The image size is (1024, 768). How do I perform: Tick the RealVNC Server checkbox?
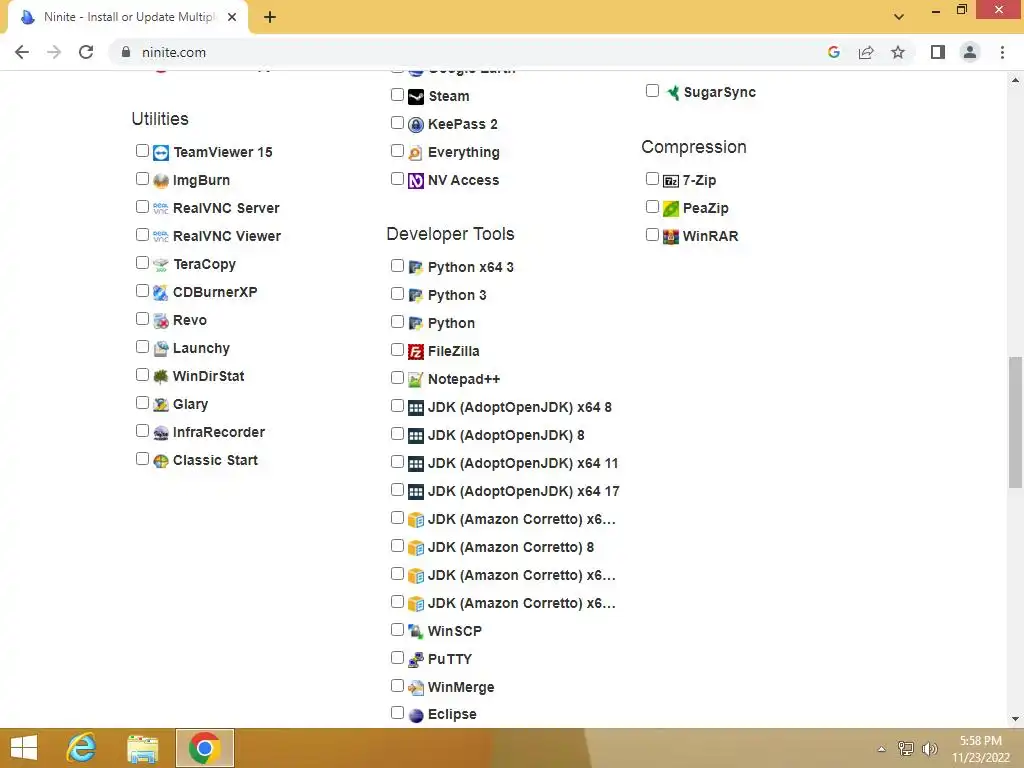pyautogui.click(x=142, y=207)
